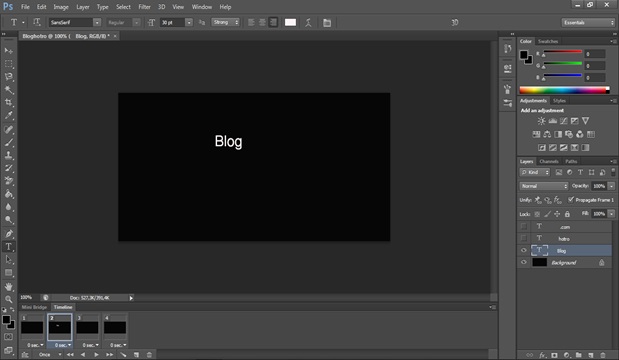Image resolution: width=619 pixels, height=360 pixels.
Task: Click the color spectrum ramp
Action: click(564, 90)
